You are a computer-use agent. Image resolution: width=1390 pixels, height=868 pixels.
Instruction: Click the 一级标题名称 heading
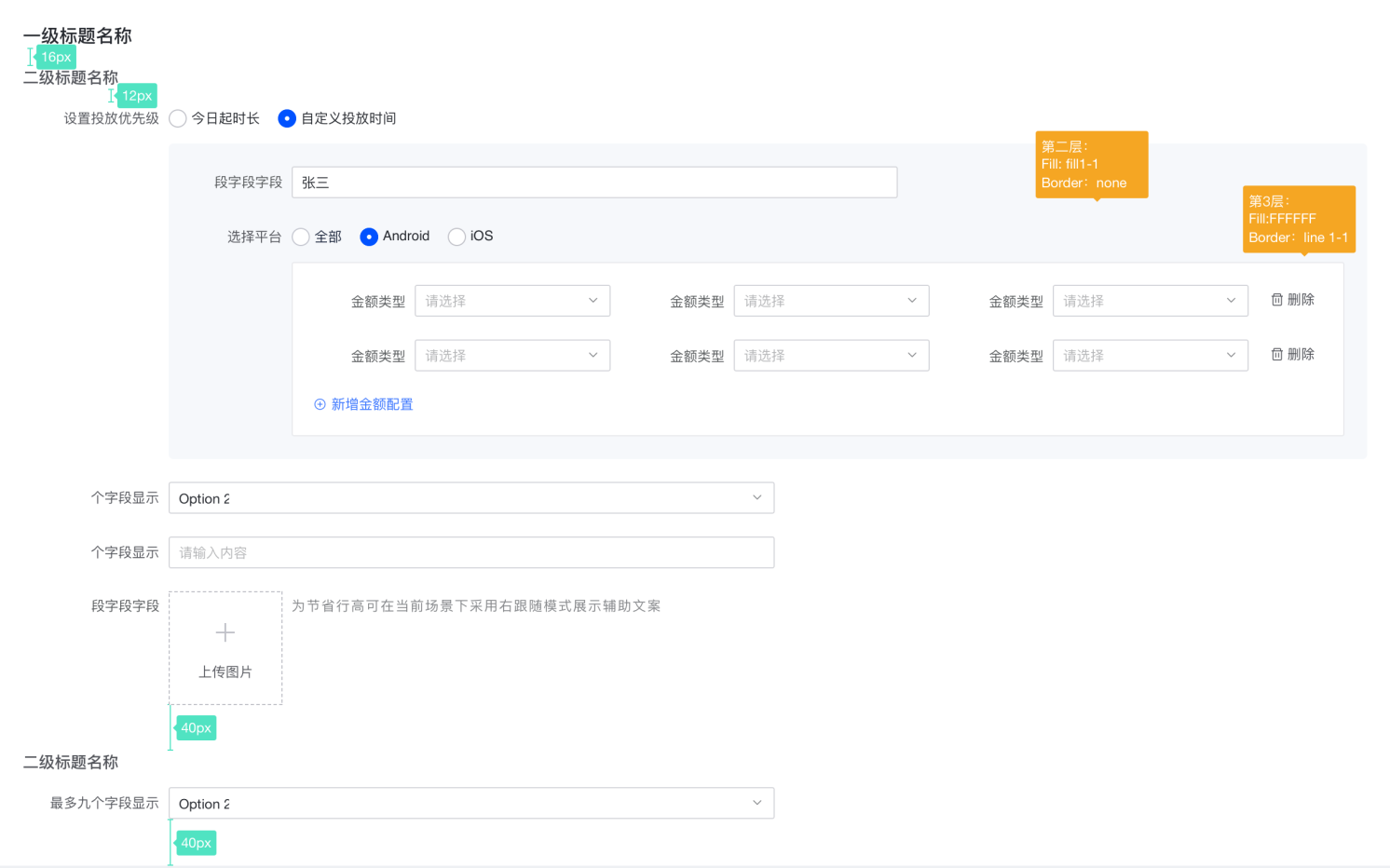click(x=77, y=35)
